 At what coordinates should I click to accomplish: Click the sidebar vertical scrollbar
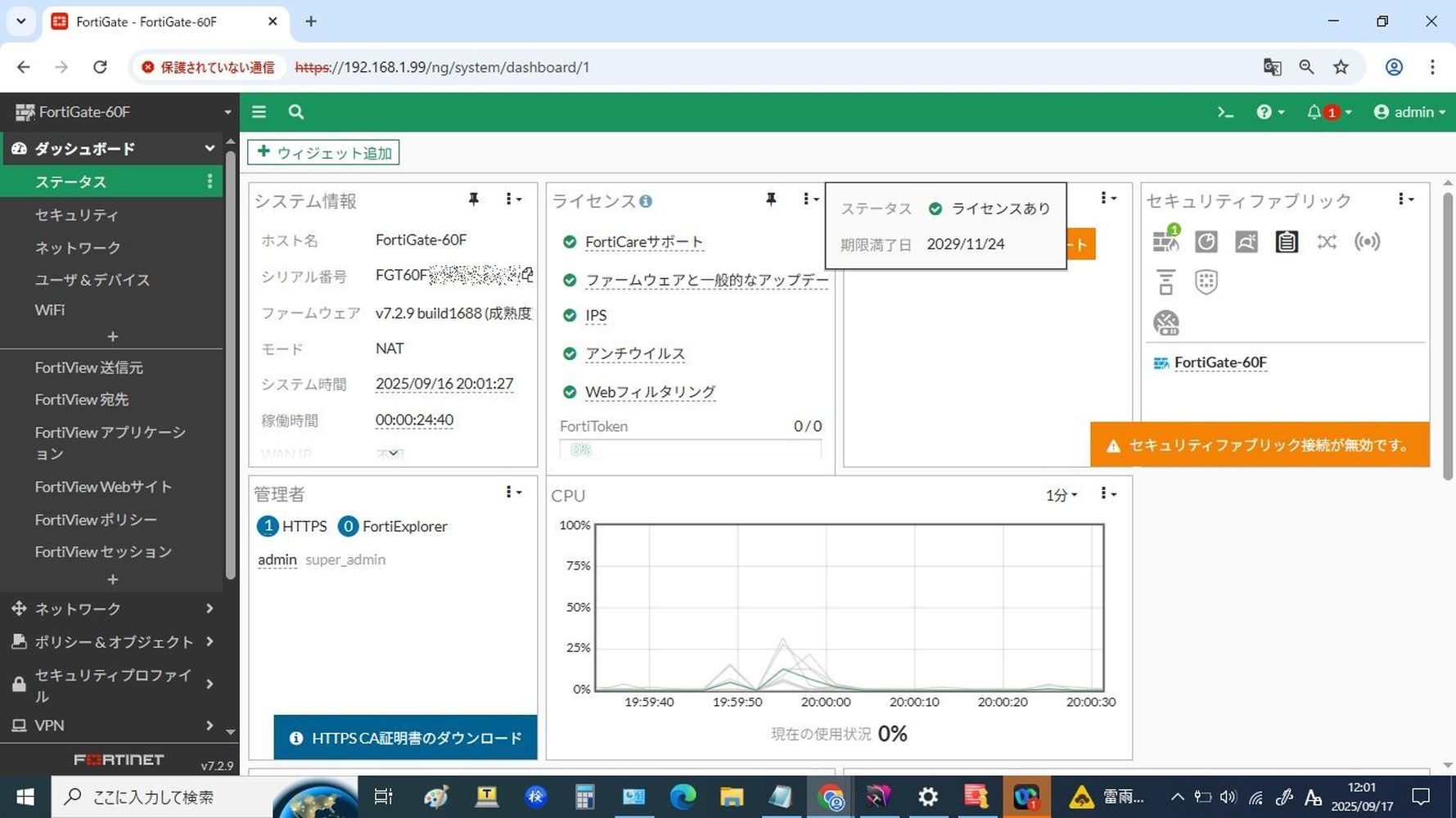[230, 368]
